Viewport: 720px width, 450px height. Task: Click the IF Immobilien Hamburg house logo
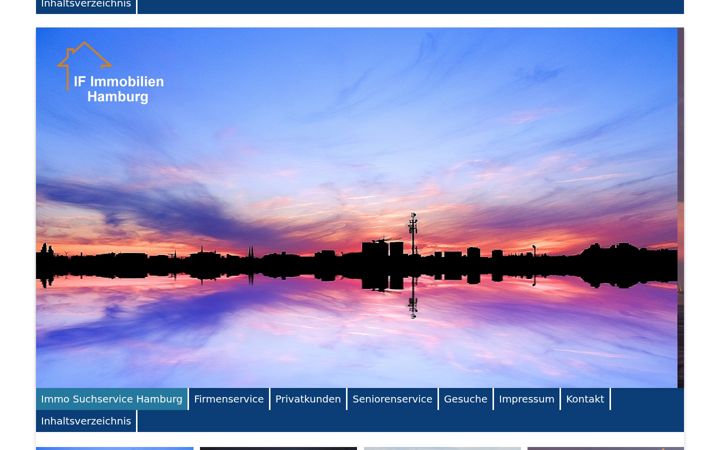pos(111,73)
